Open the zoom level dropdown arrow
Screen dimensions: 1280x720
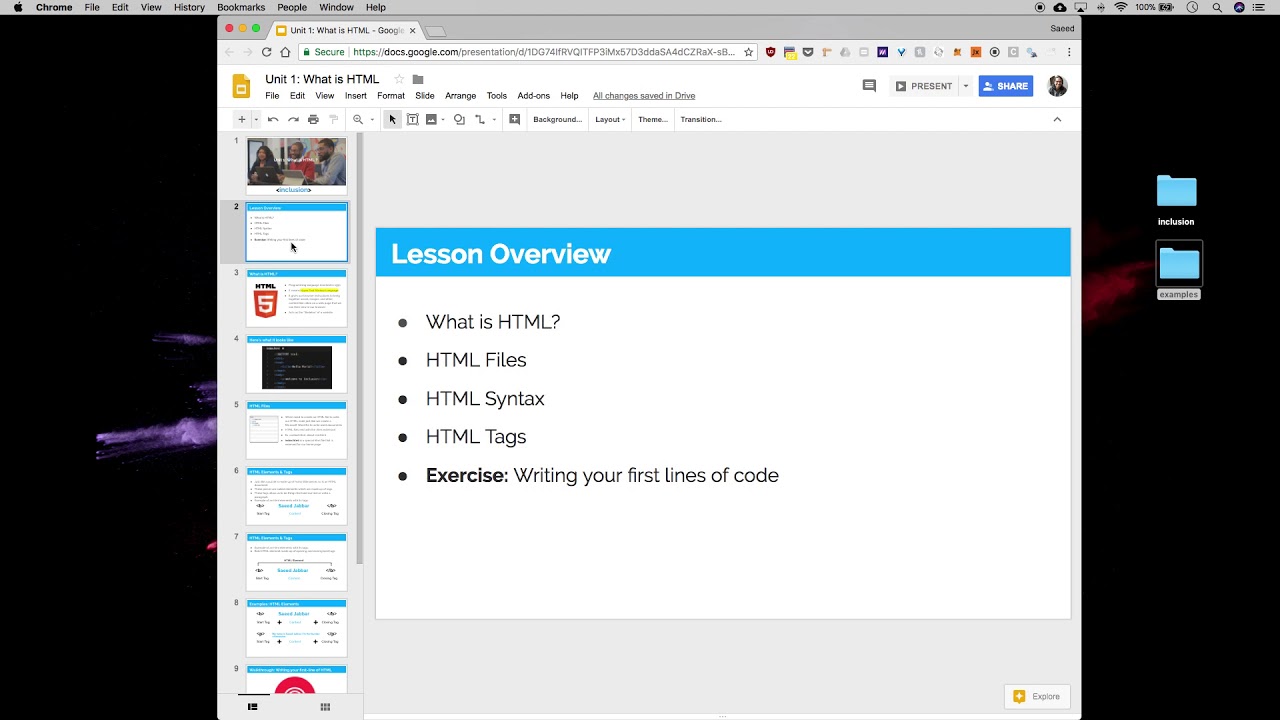tap(372, 120)
